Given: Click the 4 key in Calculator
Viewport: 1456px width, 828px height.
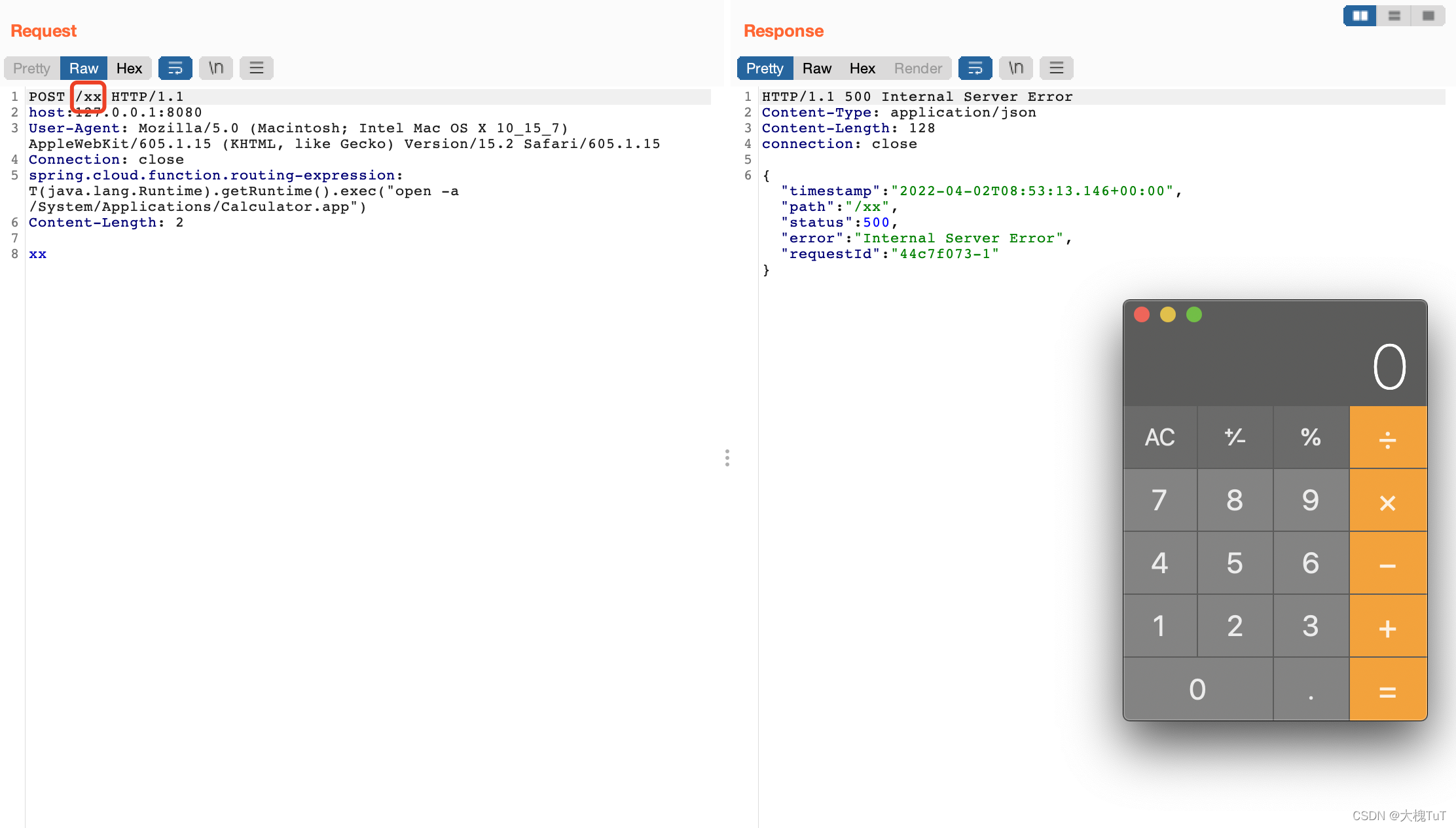Looking at the screenshot, I should pyautogui.click(x=1160, y=563).
